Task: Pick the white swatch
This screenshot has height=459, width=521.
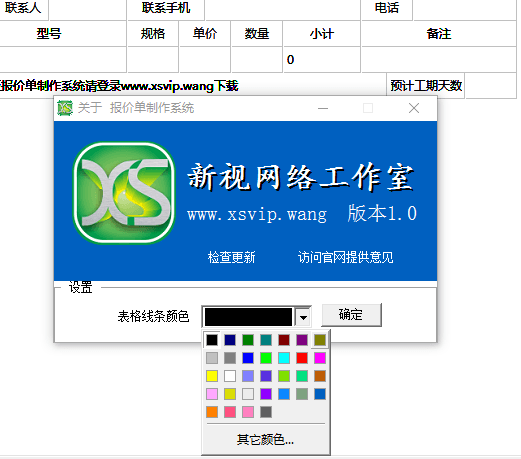Action: [x=230, y=376]
